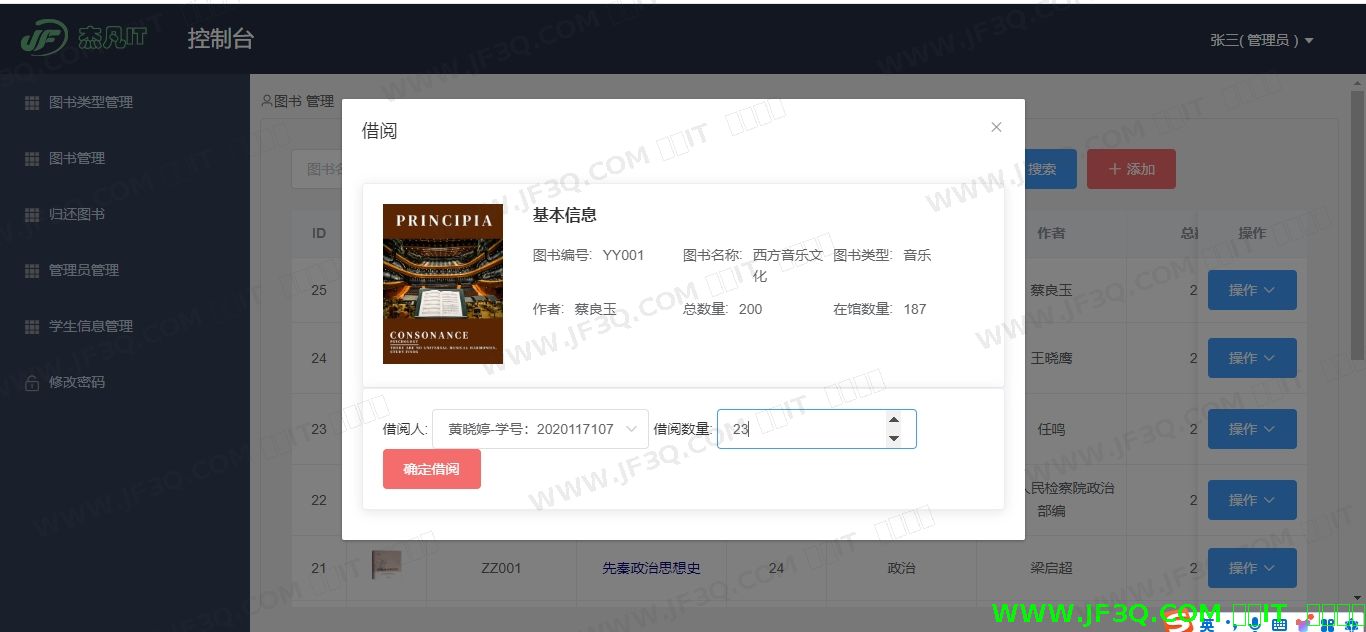Click the Sogou input method icon
Screen dimensions: 1366x632
(x=1180, y=624)
